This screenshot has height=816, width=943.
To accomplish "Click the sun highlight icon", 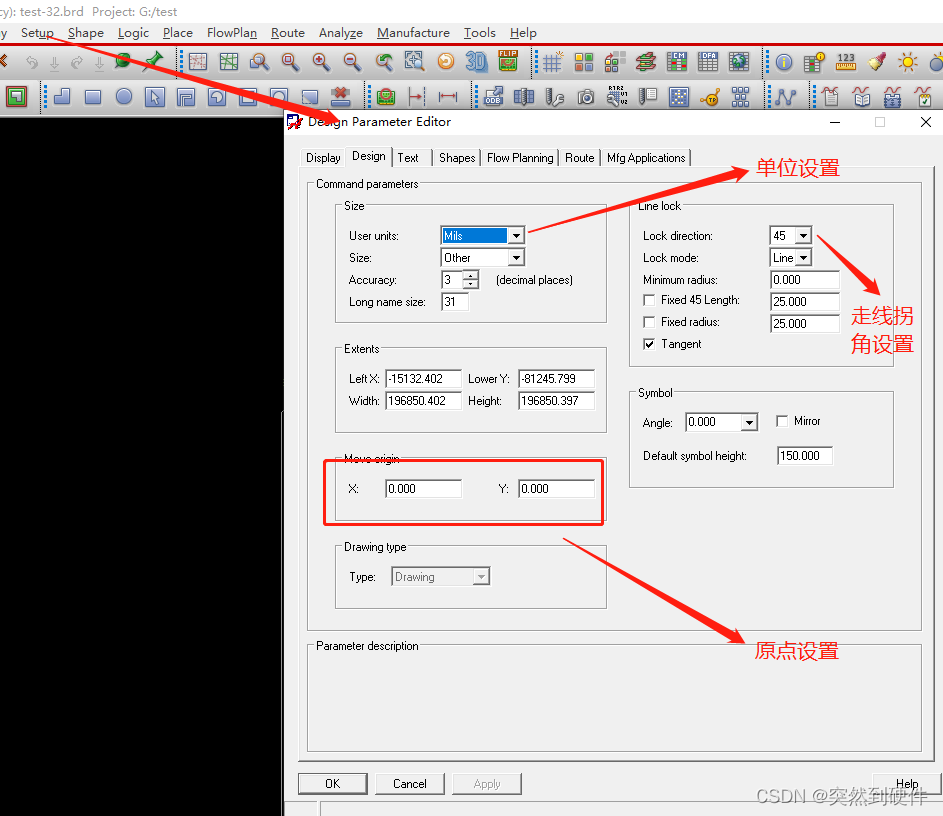I will coord(908,62).
